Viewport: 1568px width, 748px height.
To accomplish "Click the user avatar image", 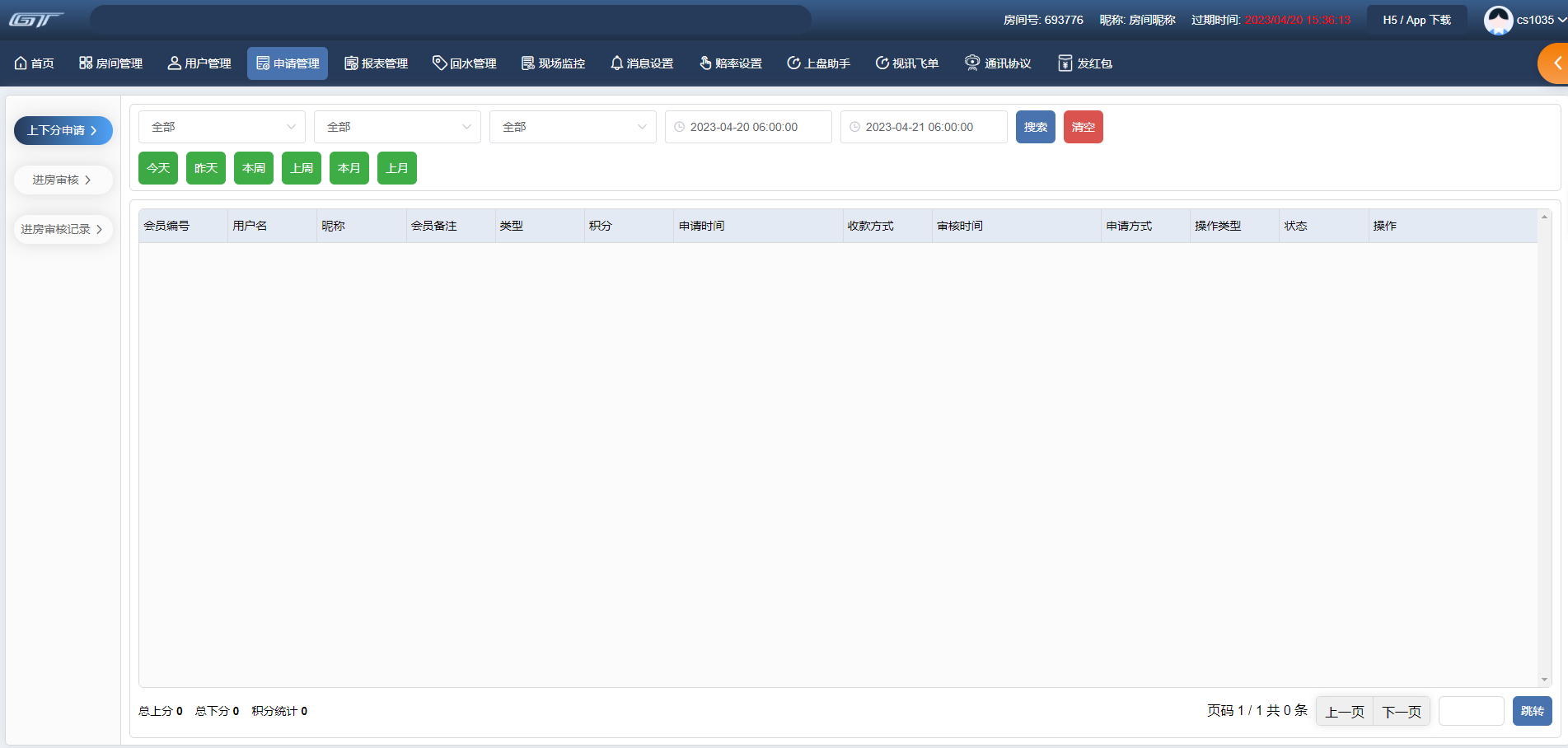I will 1498,20.
